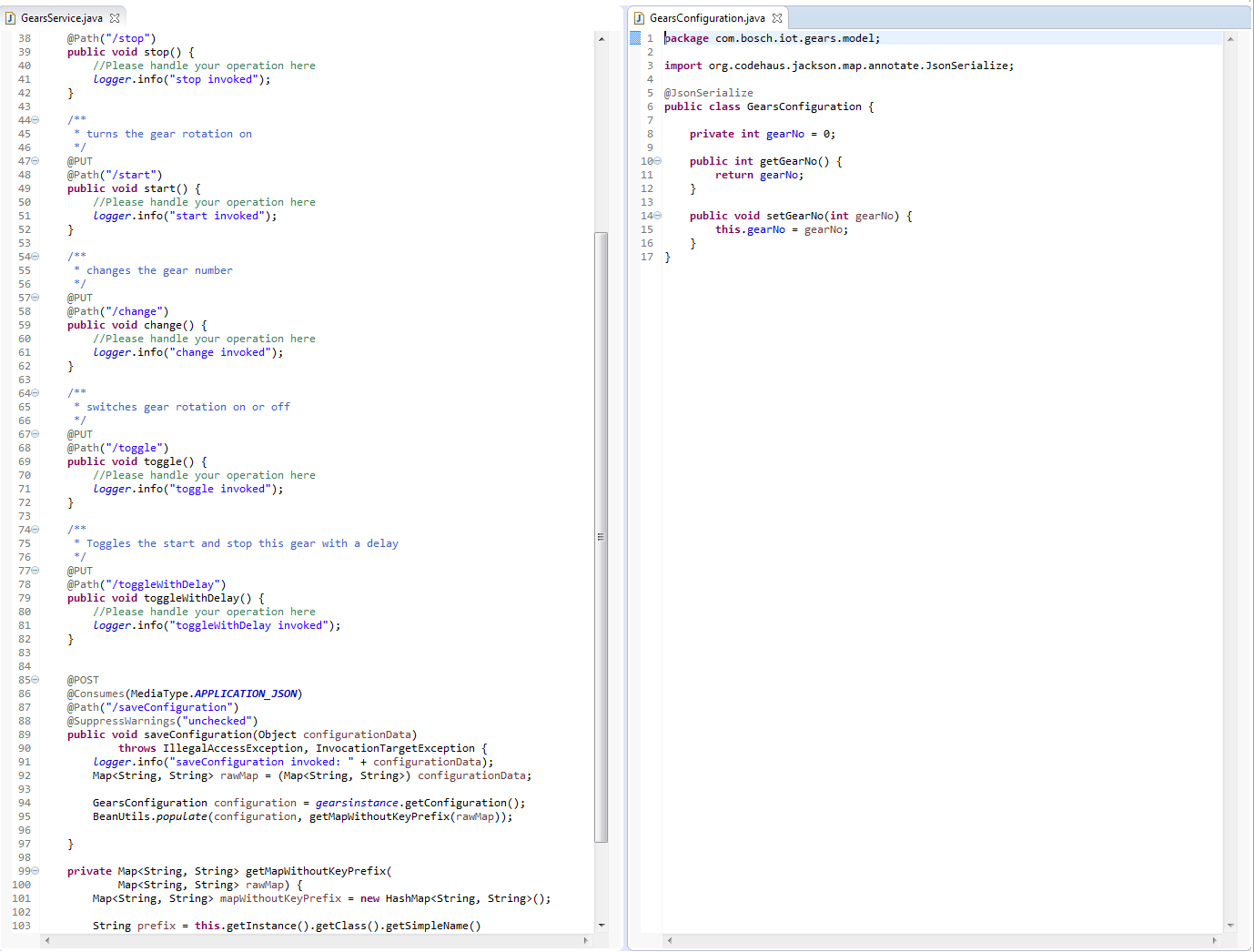Click the @JsonSerialize annotation
This screenshot has height=952, width=1254.
(x=709, y=93)
